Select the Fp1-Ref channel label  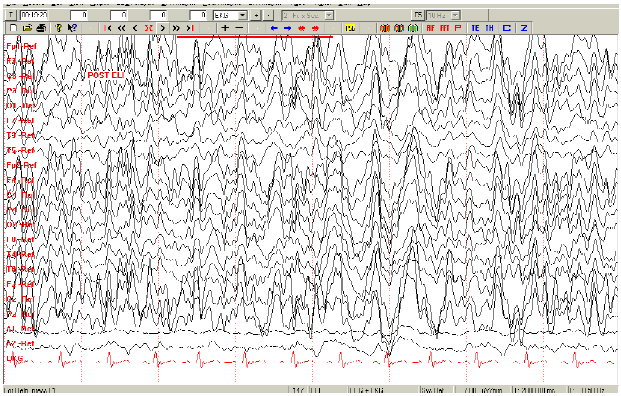pyautogui.click(x=21, y=46)
